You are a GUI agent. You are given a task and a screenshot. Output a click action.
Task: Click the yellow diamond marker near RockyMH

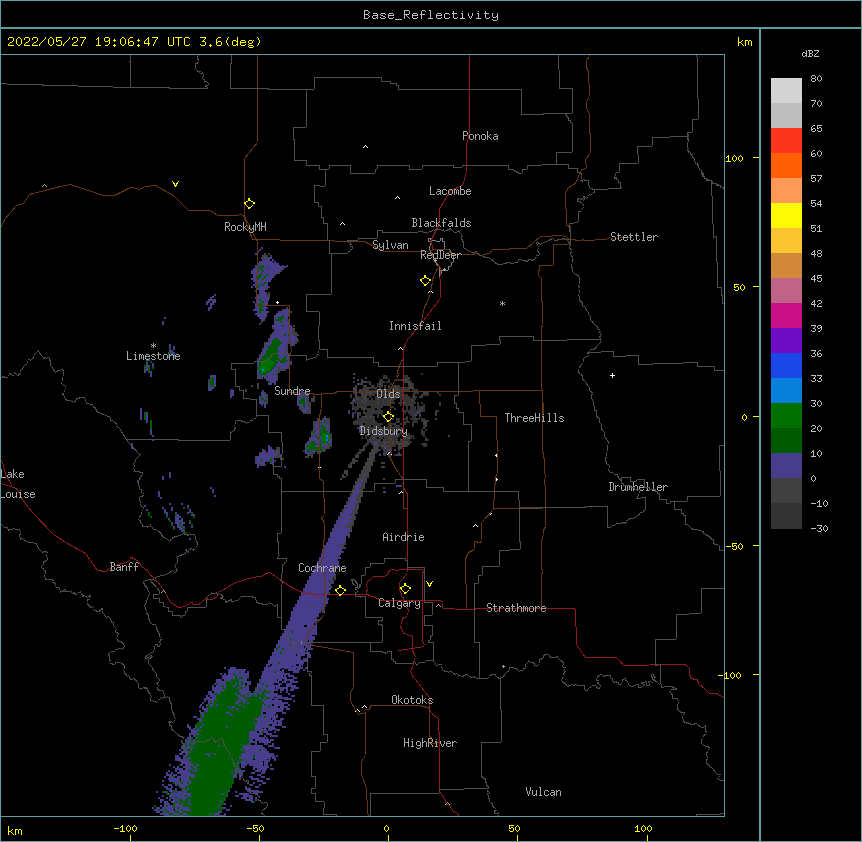coord(249,204)
